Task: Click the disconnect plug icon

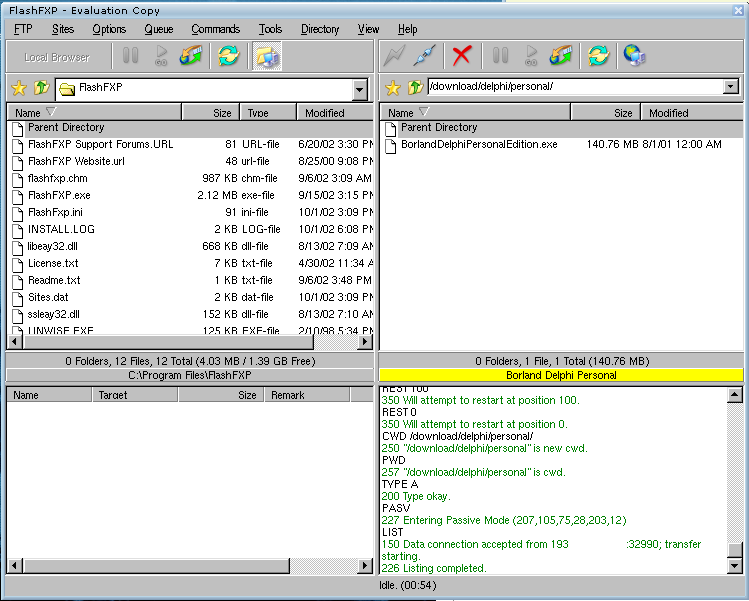Action: [425, 56]
